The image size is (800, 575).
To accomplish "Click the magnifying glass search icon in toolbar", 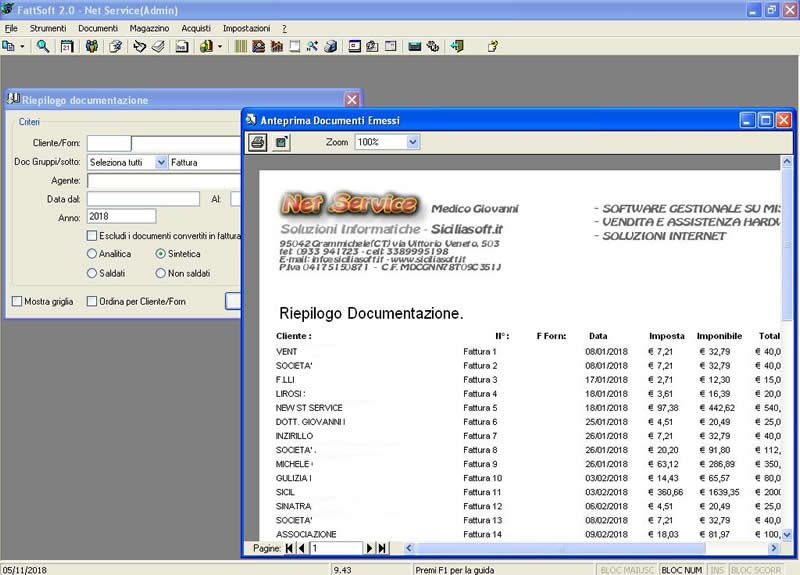I will coord(43,46).
